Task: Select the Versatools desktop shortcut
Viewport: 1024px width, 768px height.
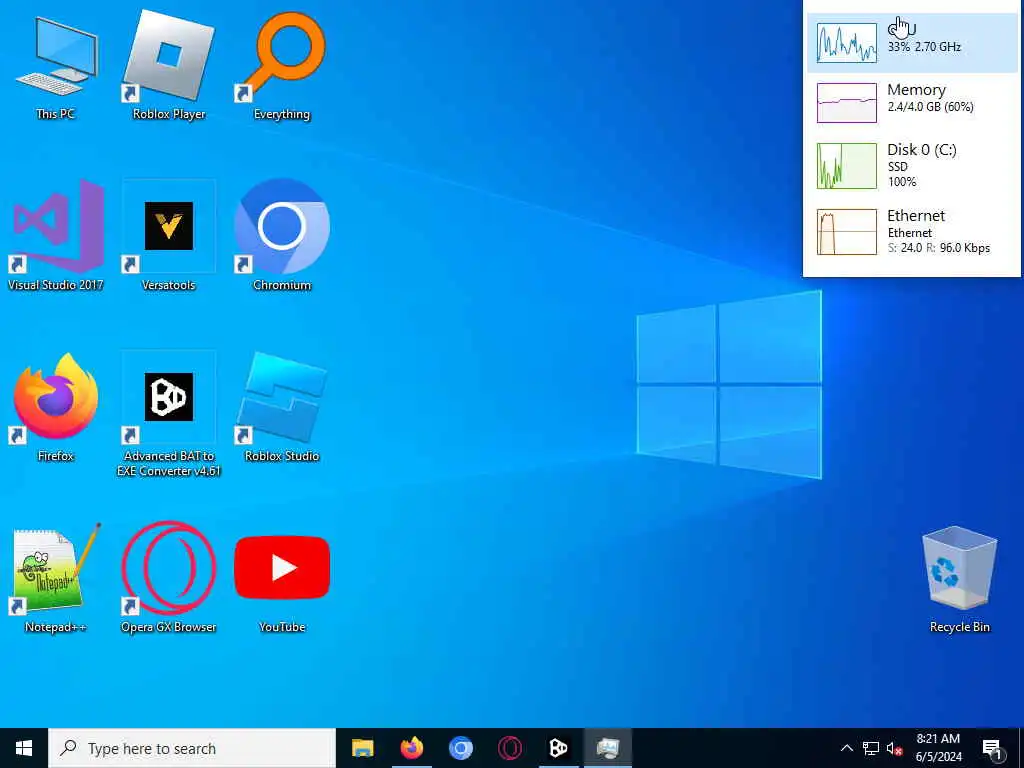Action: coord(169,236)
